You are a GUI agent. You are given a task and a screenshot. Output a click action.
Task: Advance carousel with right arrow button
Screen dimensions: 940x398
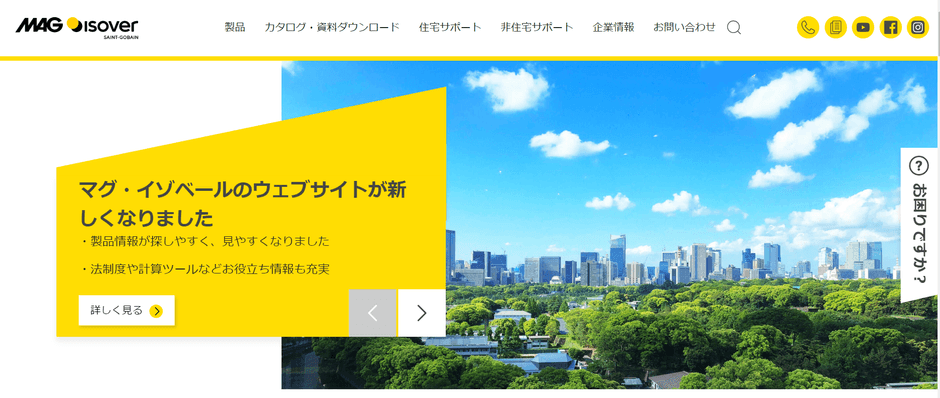point(421,313)
